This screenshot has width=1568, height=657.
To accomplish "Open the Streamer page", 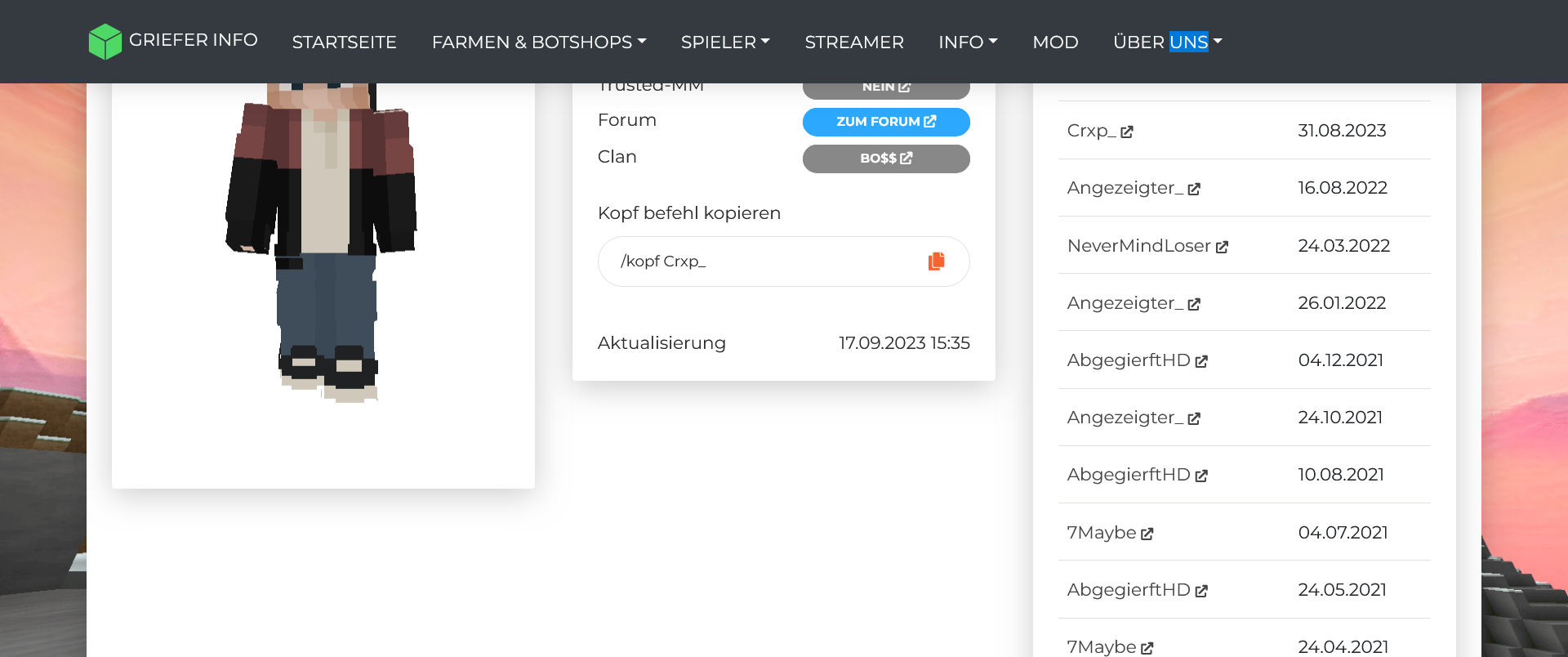I will tap(854, 42).
